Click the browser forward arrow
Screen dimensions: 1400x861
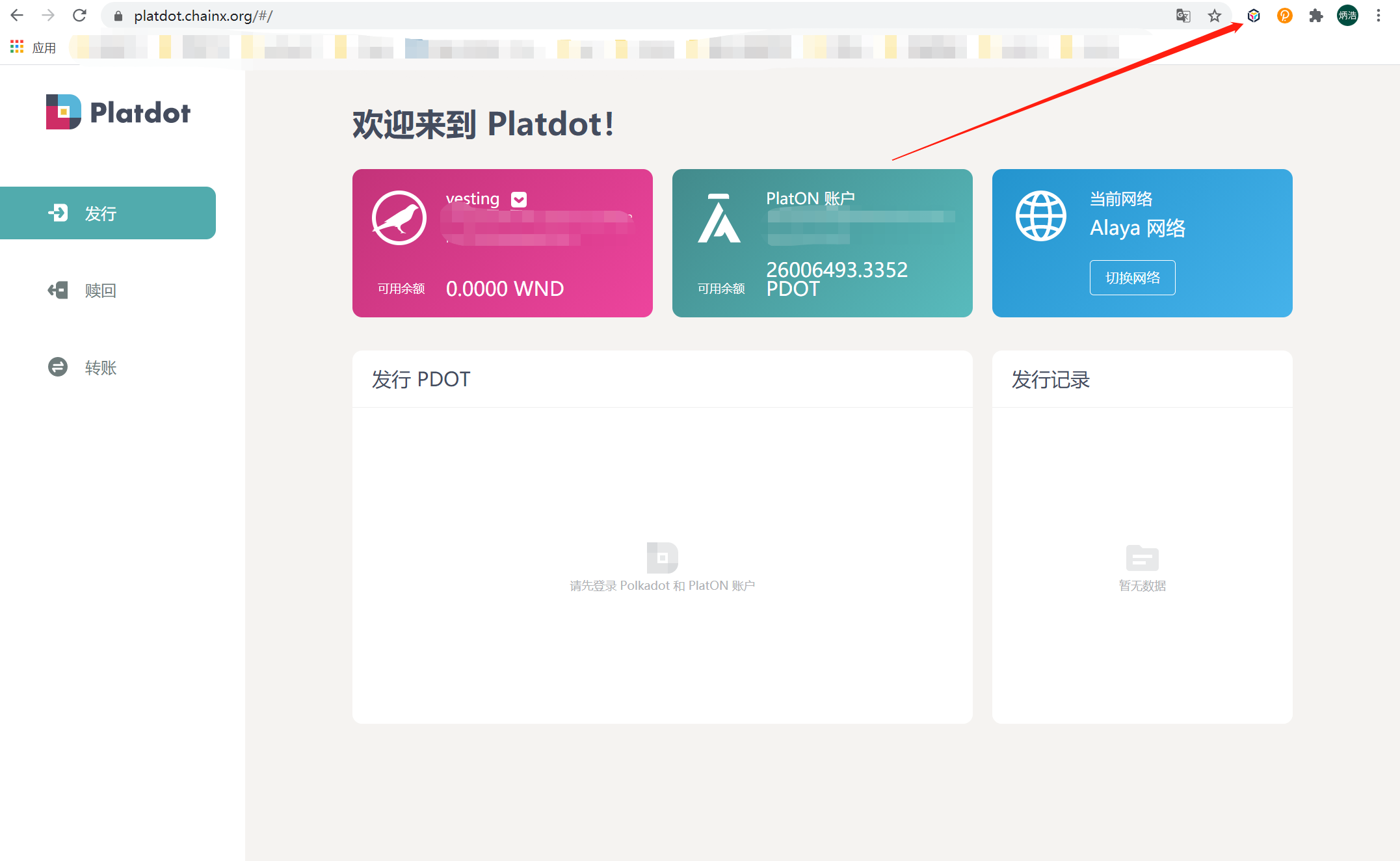pos(48,16)
